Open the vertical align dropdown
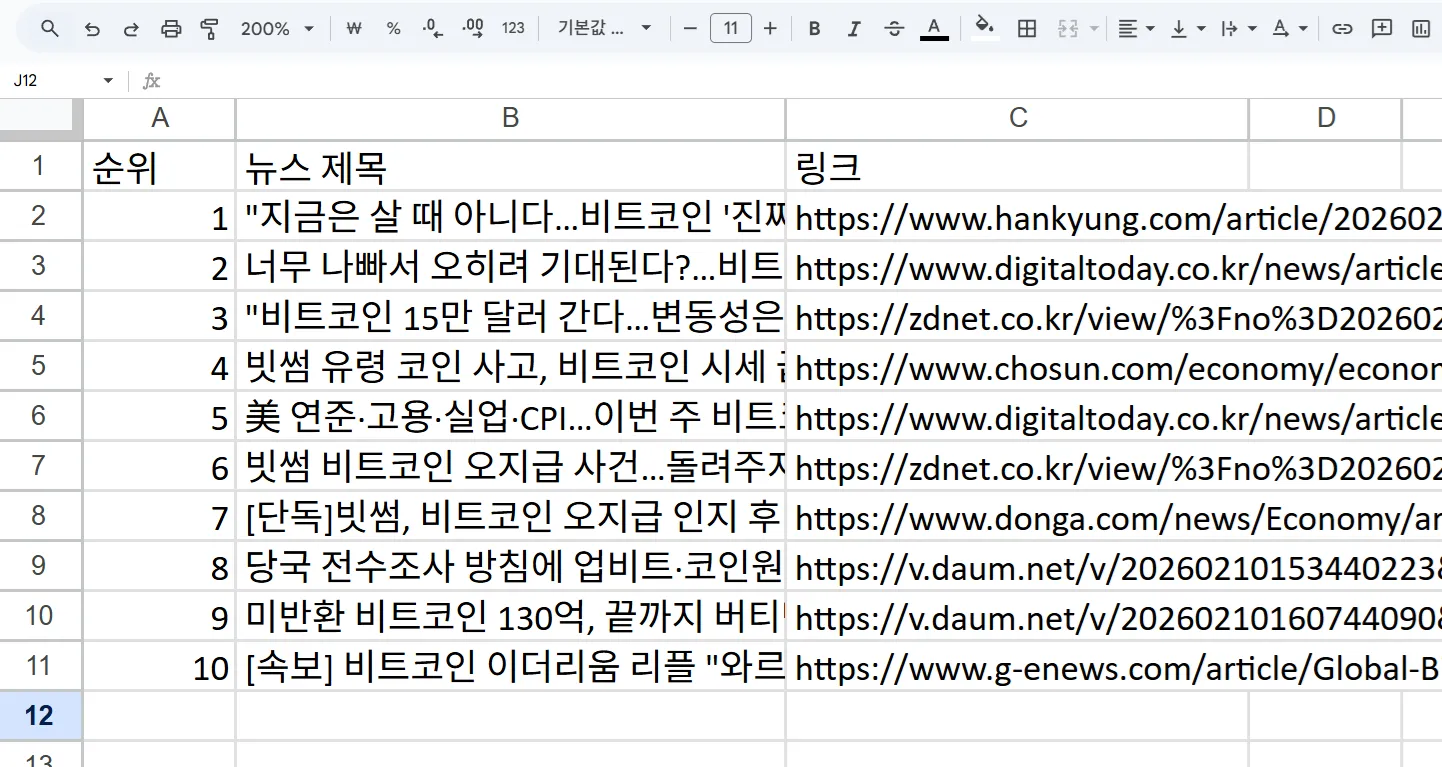Image resolution: width=1442 pixels, height=767 pixels. (x=1188, y=29)
